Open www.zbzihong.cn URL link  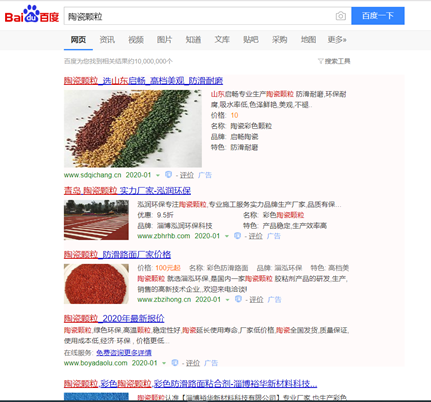[x=164, y=300]
